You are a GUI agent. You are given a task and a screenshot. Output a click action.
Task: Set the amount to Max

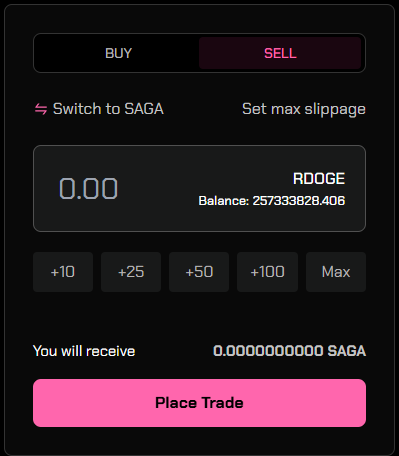[336, 272]
